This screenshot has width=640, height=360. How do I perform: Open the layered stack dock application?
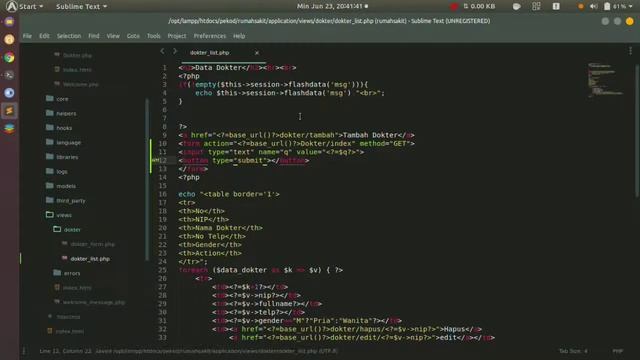(9, 129)
